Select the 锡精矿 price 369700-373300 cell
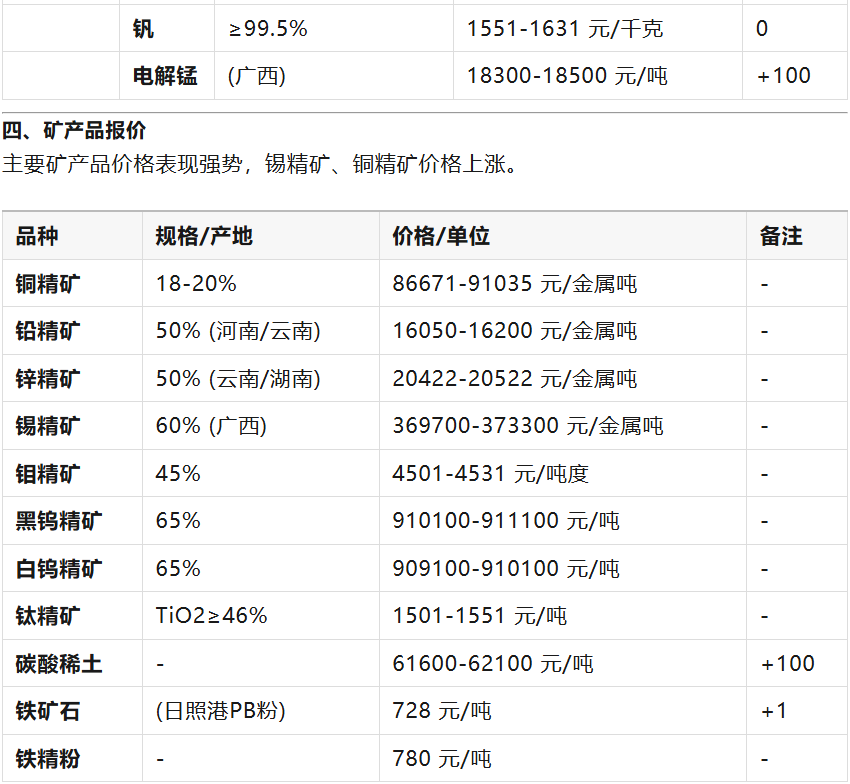The width and height of the screenshot is (850, 784). (528, 426)
